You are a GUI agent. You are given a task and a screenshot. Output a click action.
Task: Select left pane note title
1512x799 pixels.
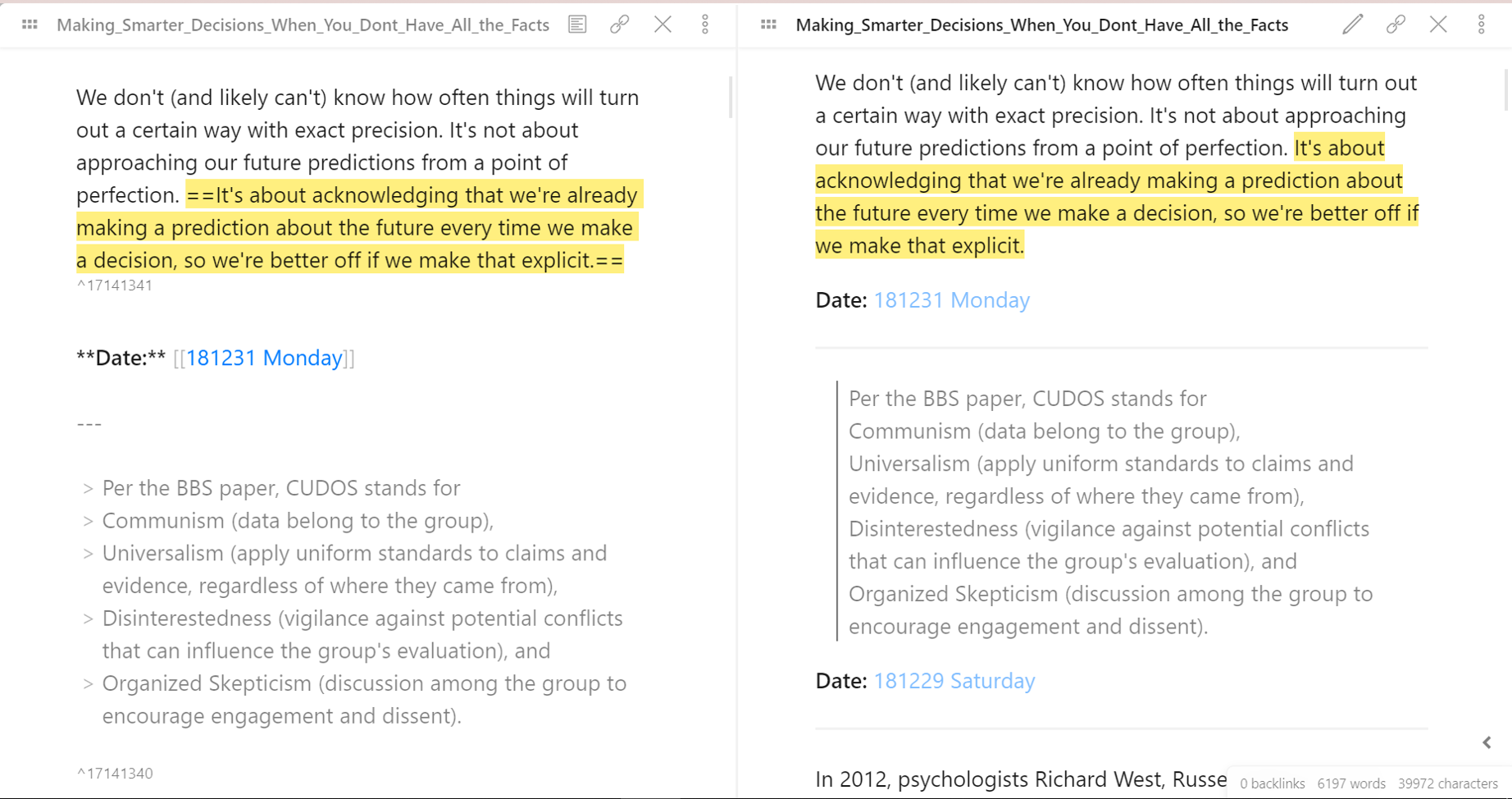pos(303,25)
